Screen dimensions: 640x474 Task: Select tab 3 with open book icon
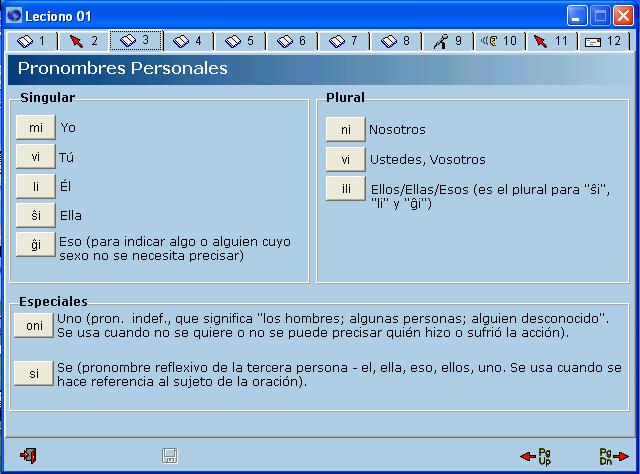click(136, 40)
